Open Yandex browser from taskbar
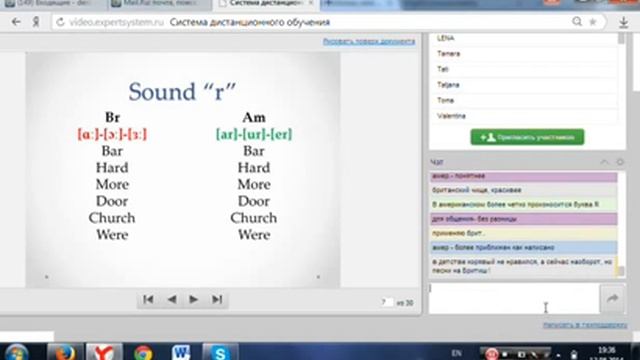 pyautogui.click(x=104, y=352)
